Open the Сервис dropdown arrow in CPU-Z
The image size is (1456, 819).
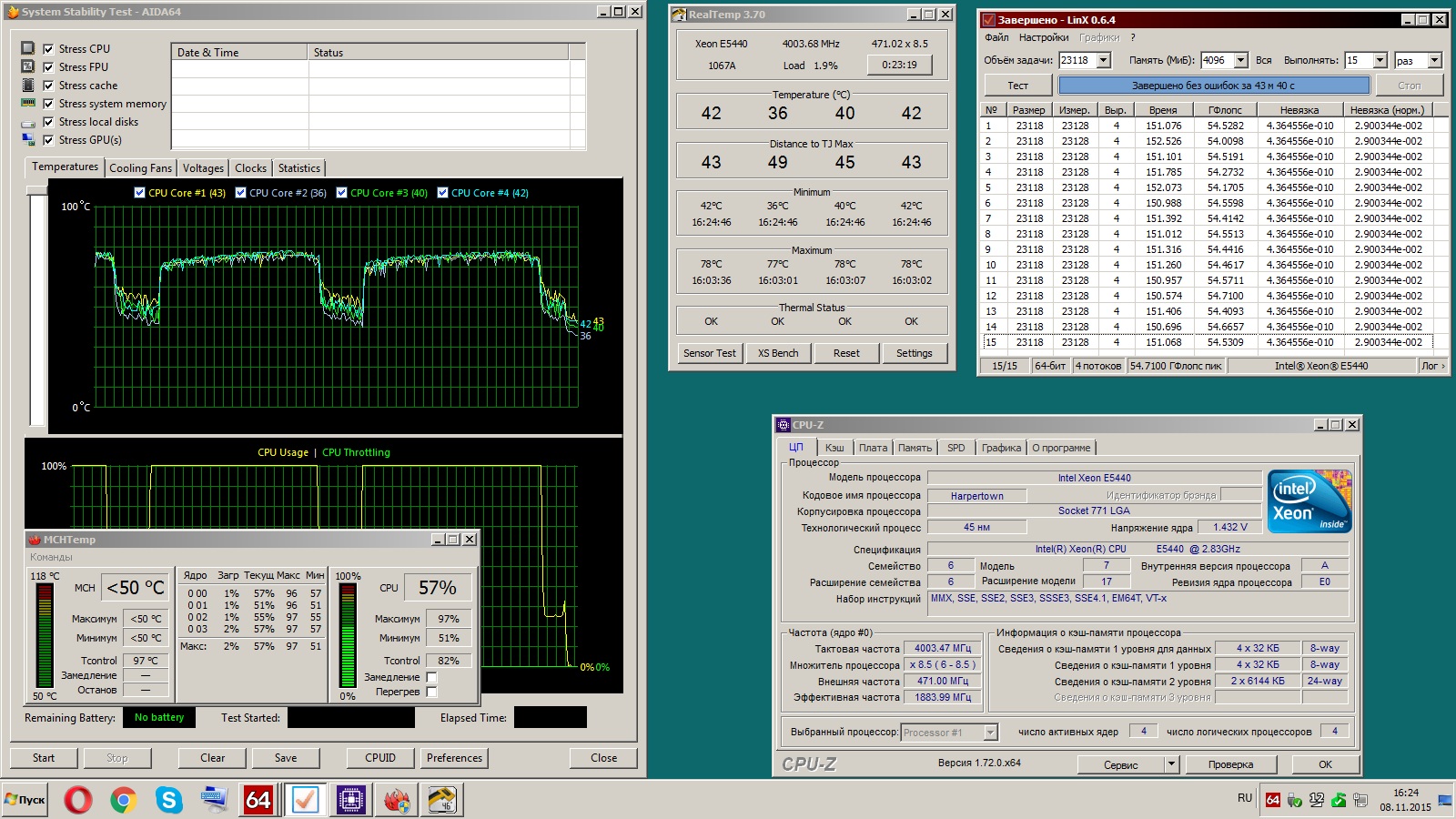(1171, 764)
